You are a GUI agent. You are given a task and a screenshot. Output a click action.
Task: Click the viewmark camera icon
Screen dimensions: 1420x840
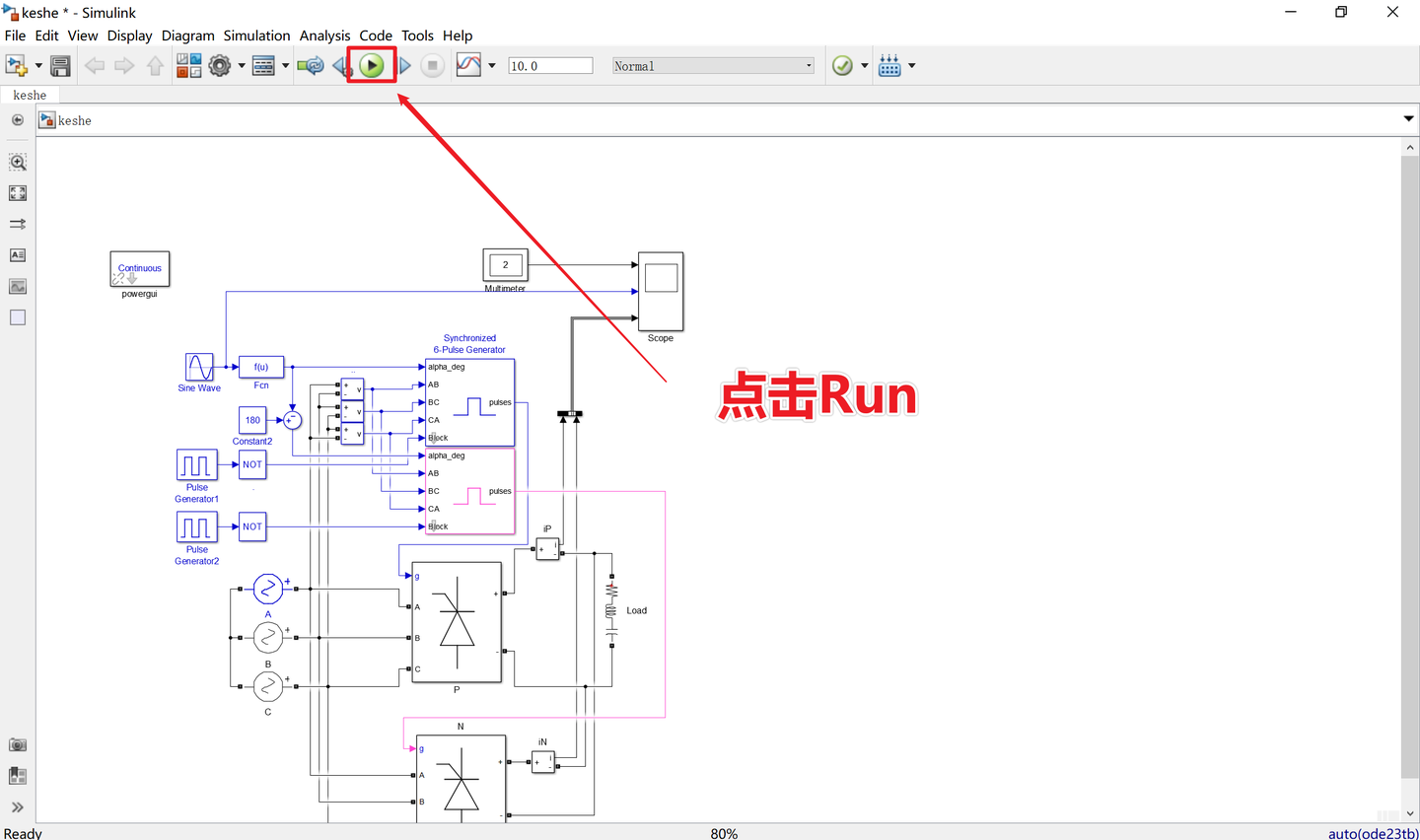pyautogui.click(x=17, y=744)
